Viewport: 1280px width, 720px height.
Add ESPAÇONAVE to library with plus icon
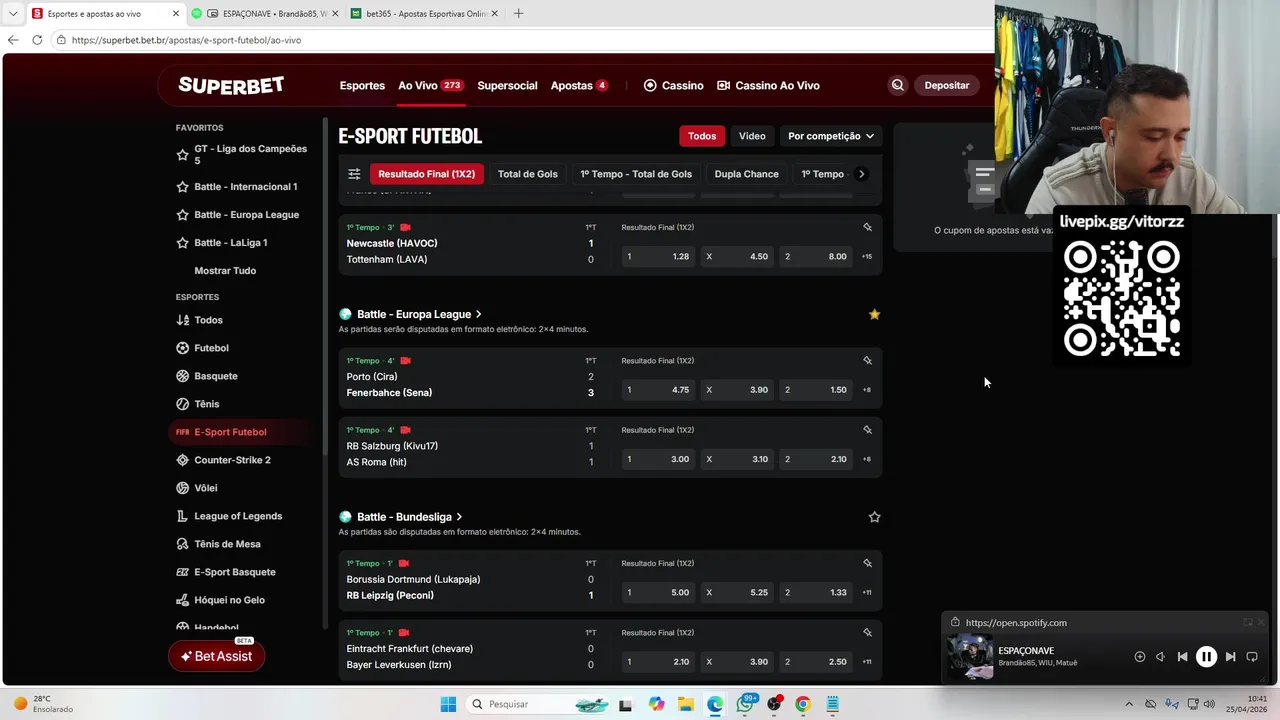(1139, 657)
